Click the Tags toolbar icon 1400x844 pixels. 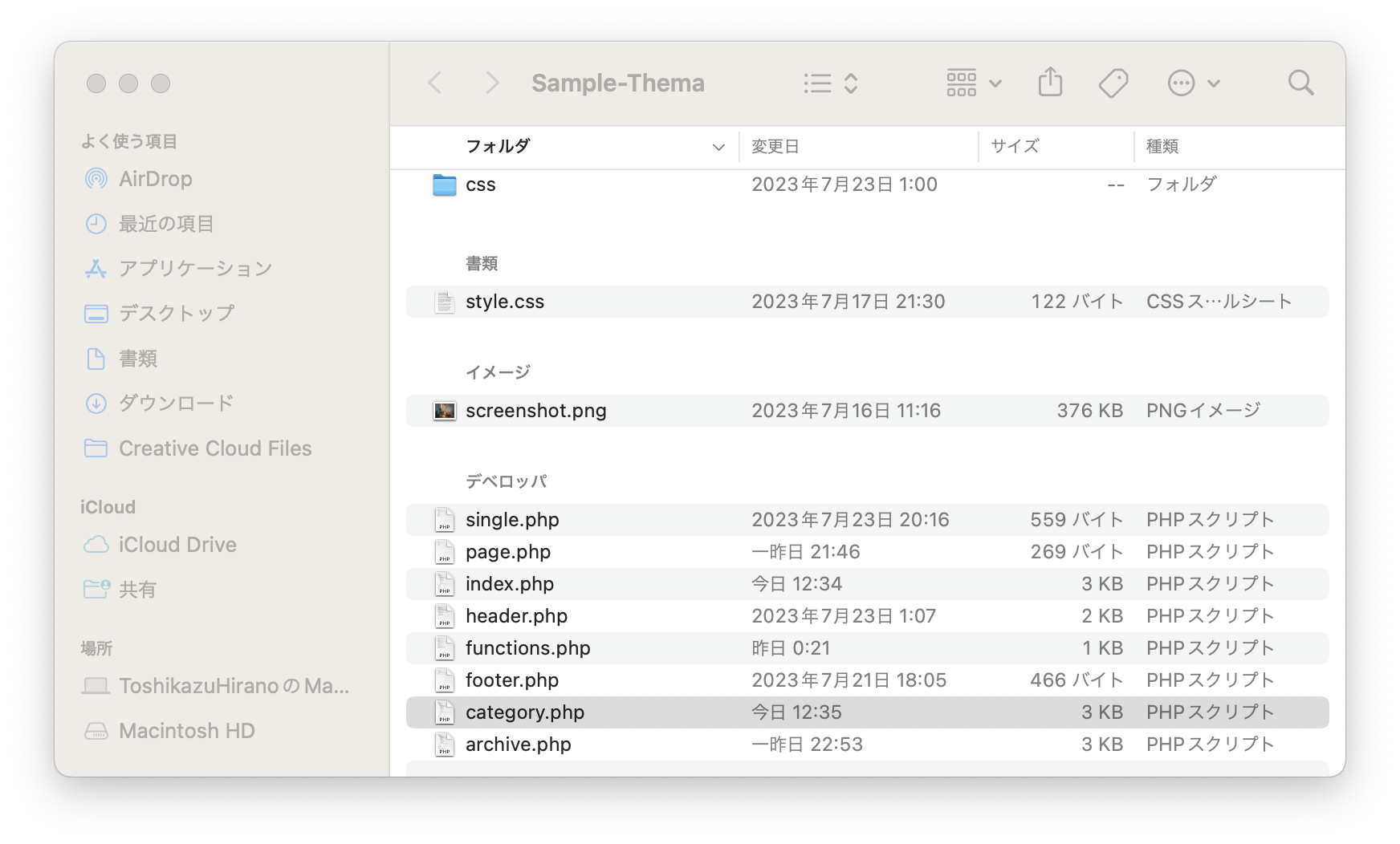(x=1113, y=83)
